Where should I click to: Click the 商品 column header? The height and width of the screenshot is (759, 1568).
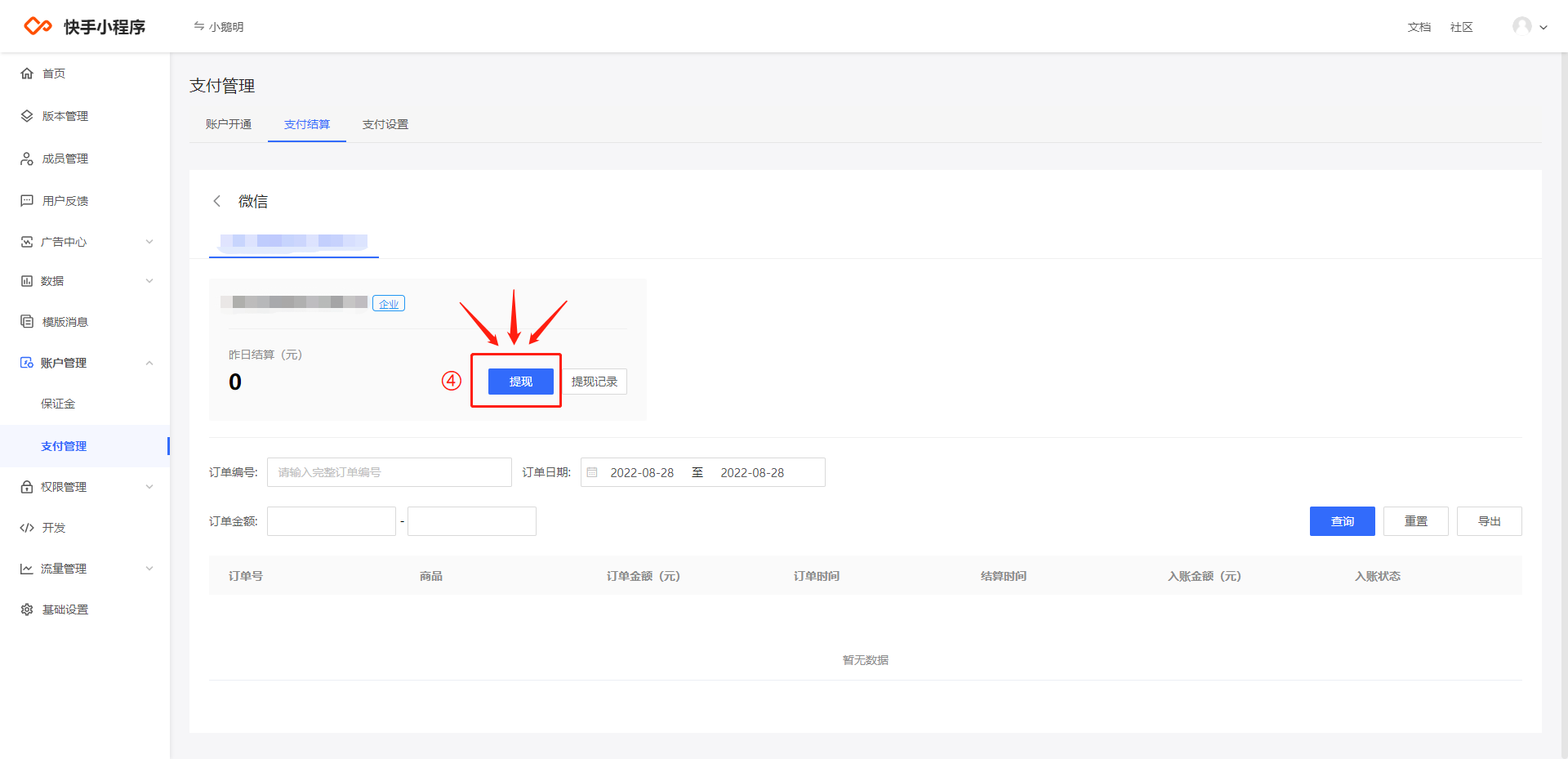click(431, 576)
